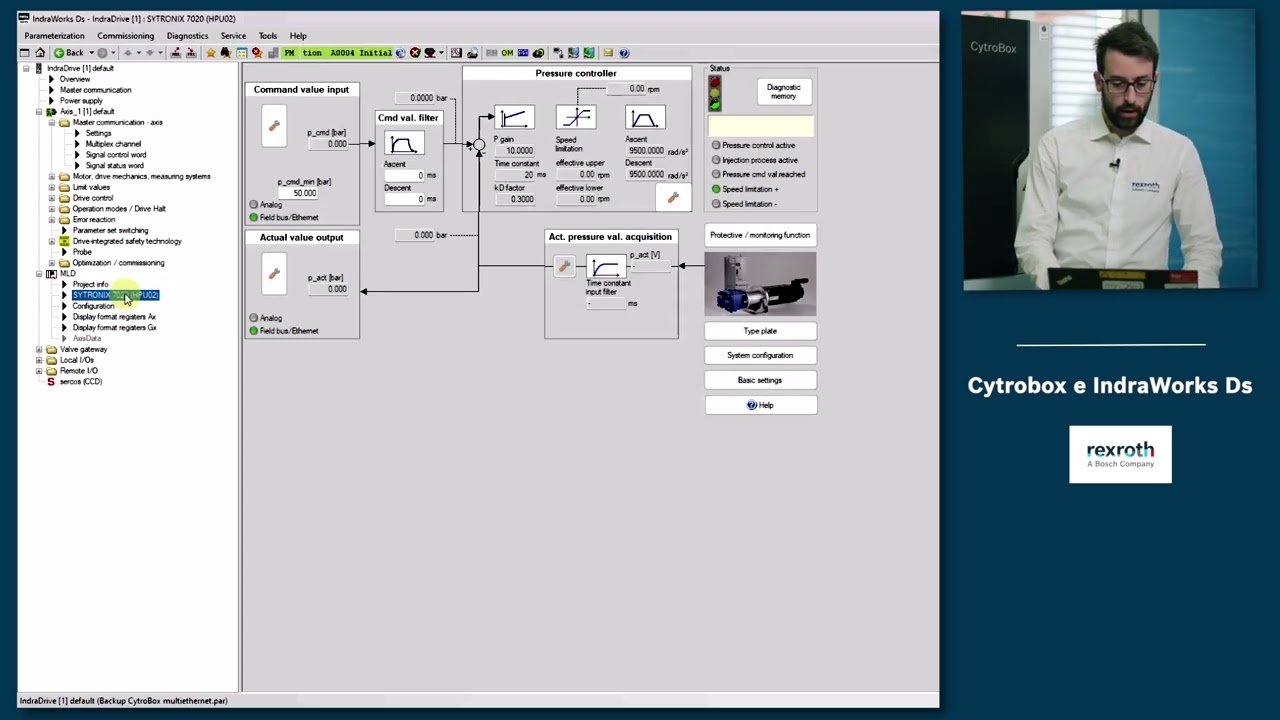The height and width of the screenshot is (720, 1280).
Task: Expand Motor, drive mechanics, measuring systems folder
Action: click(52, 176)
